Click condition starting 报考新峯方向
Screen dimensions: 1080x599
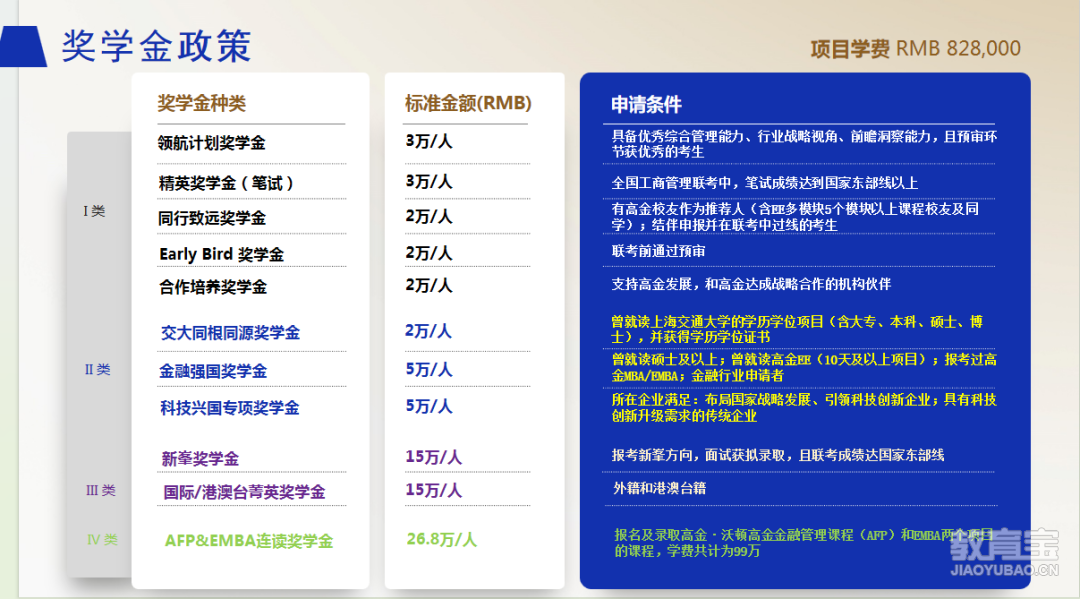(x=778, y=455)
